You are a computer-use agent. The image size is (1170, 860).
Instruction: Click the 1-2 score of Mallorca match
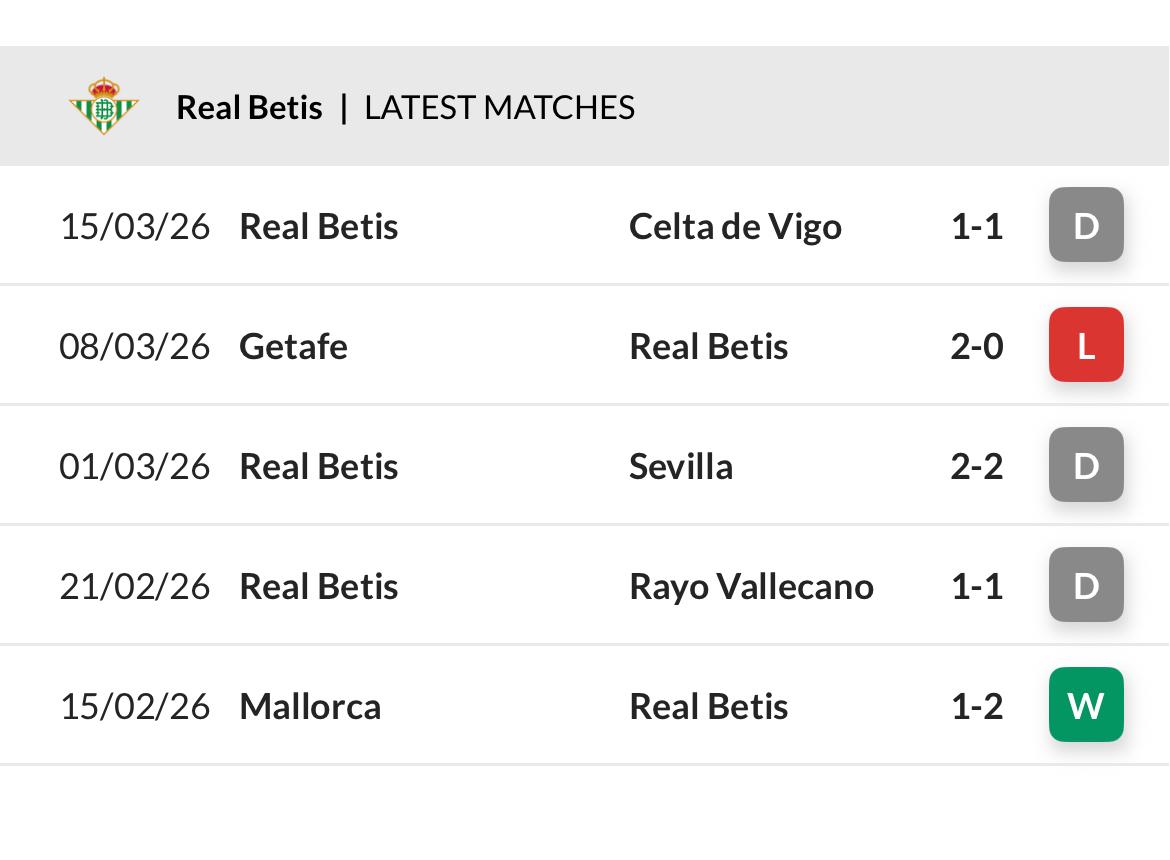click(976, 707)
